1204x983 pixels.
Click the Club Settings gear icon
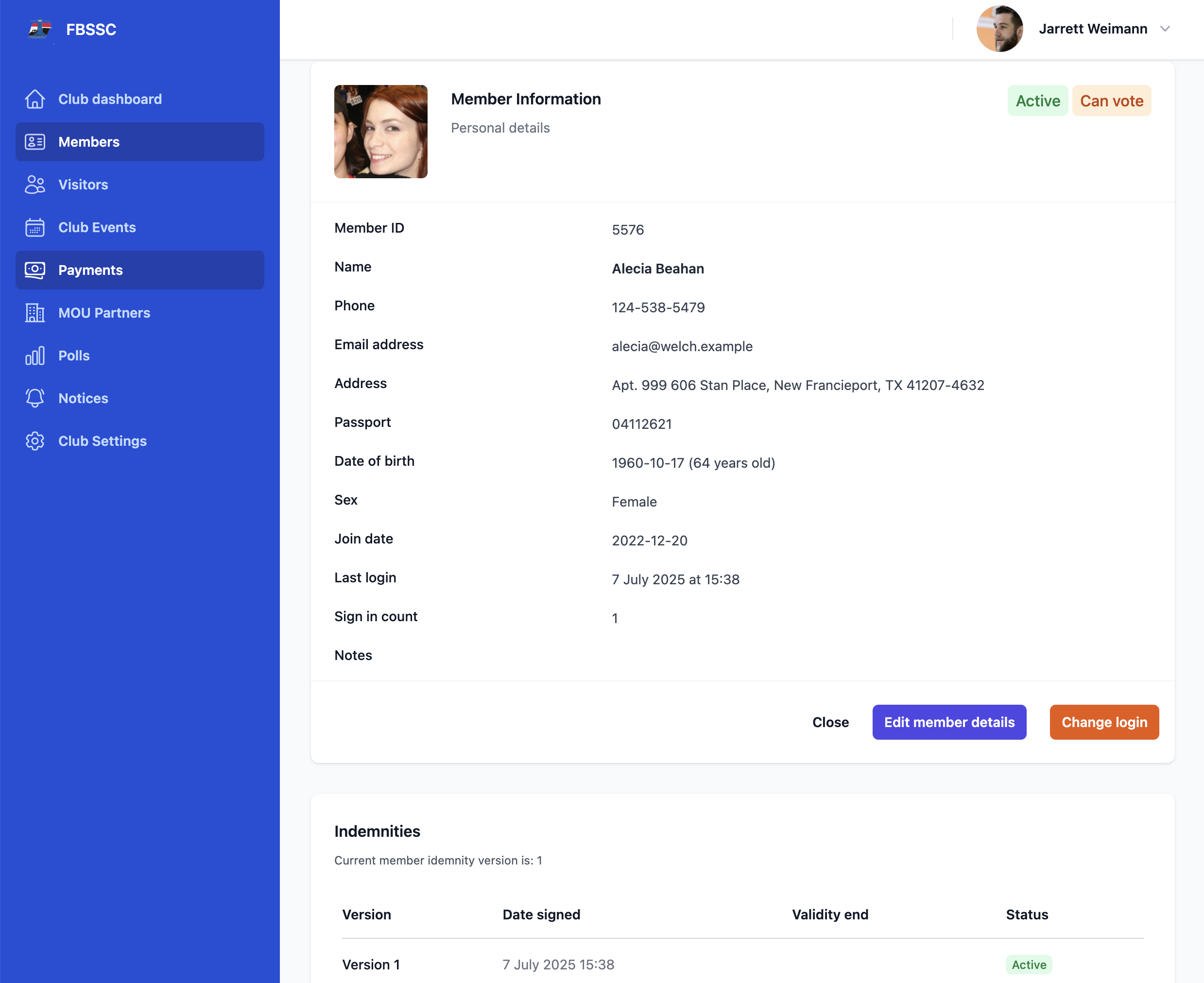pos(34,441)
